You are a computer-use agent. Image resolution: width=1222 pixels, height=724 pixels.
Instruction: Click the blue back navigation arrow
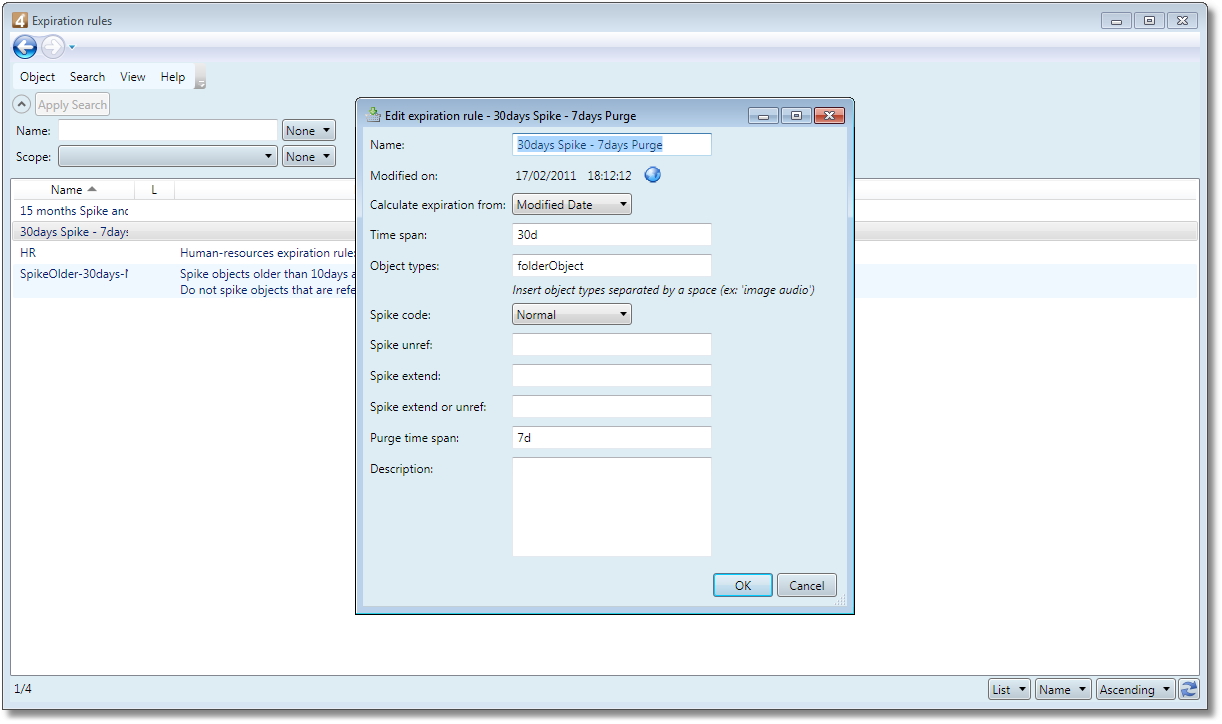click(25, 47)
